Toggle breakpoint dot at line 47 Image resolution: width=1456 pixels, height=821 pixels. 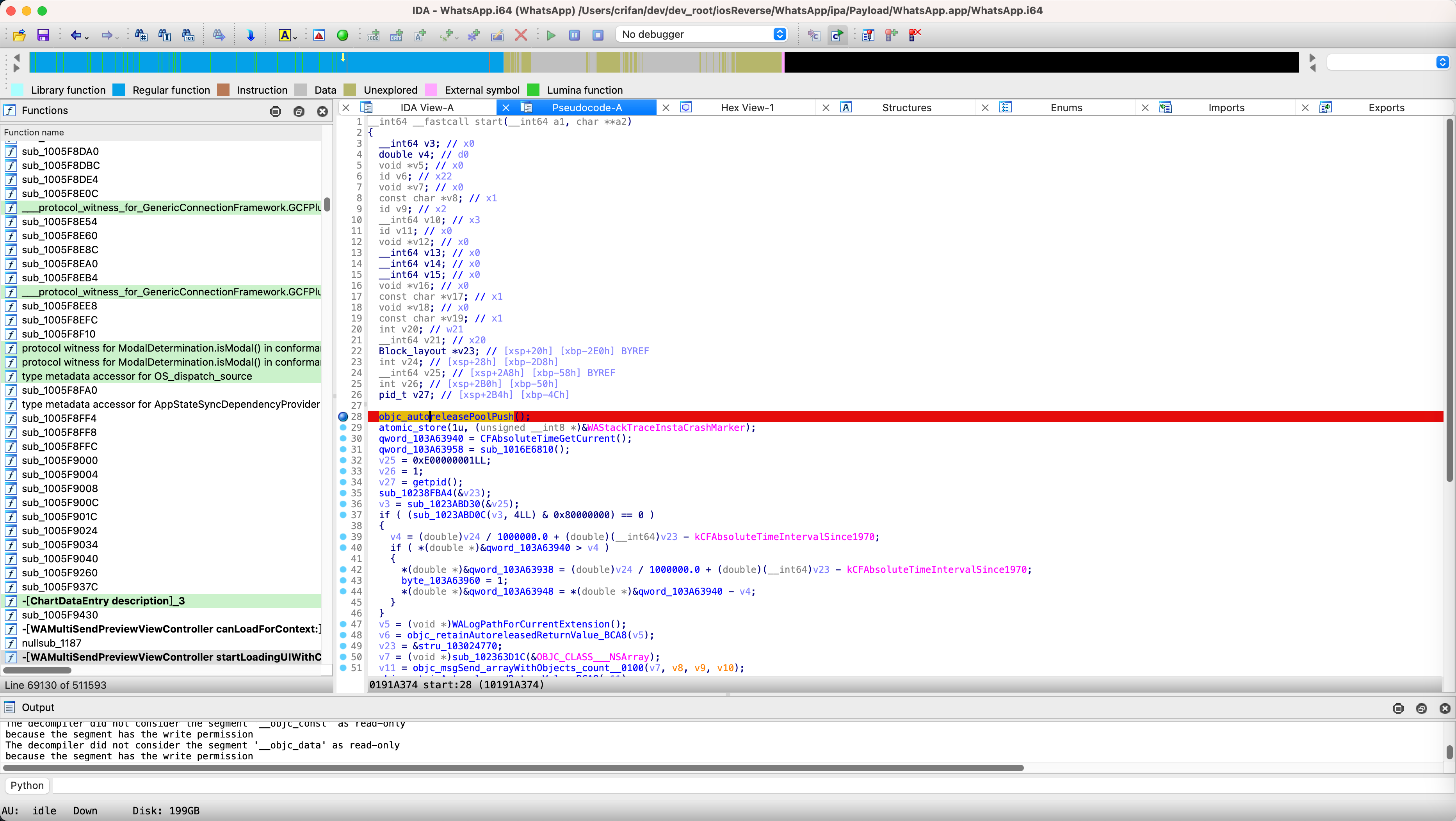click(x=342, y=624)
